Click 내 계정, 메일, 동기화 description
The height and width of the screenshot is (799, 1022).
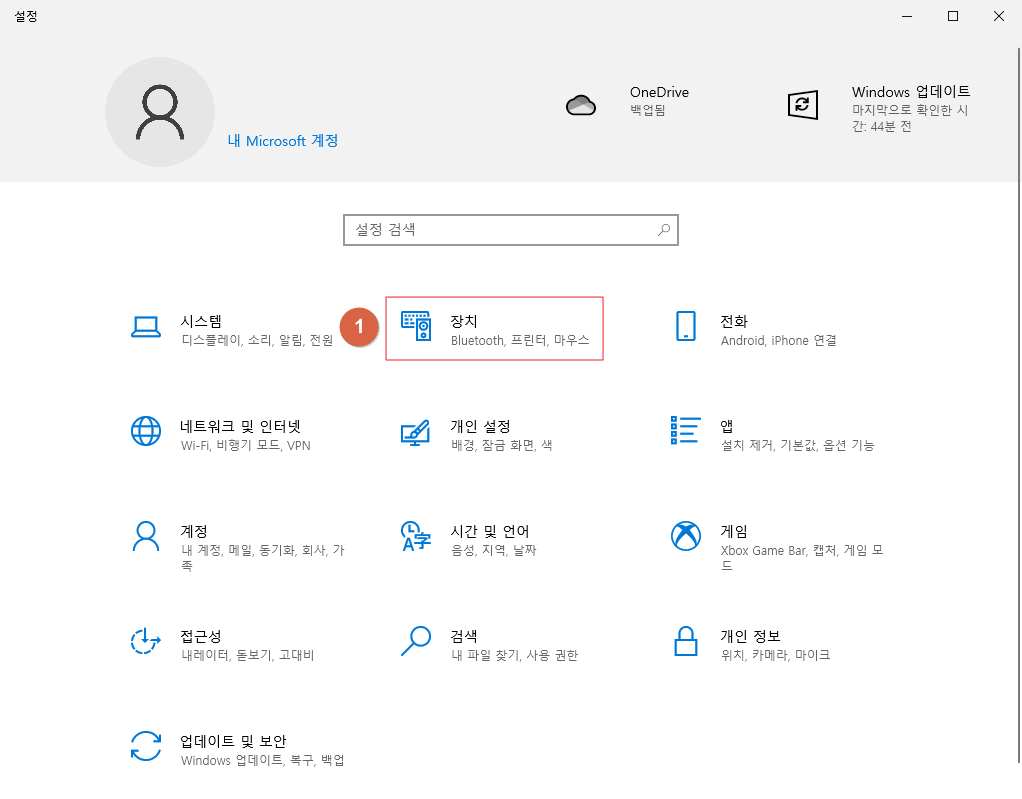point(263,558)
